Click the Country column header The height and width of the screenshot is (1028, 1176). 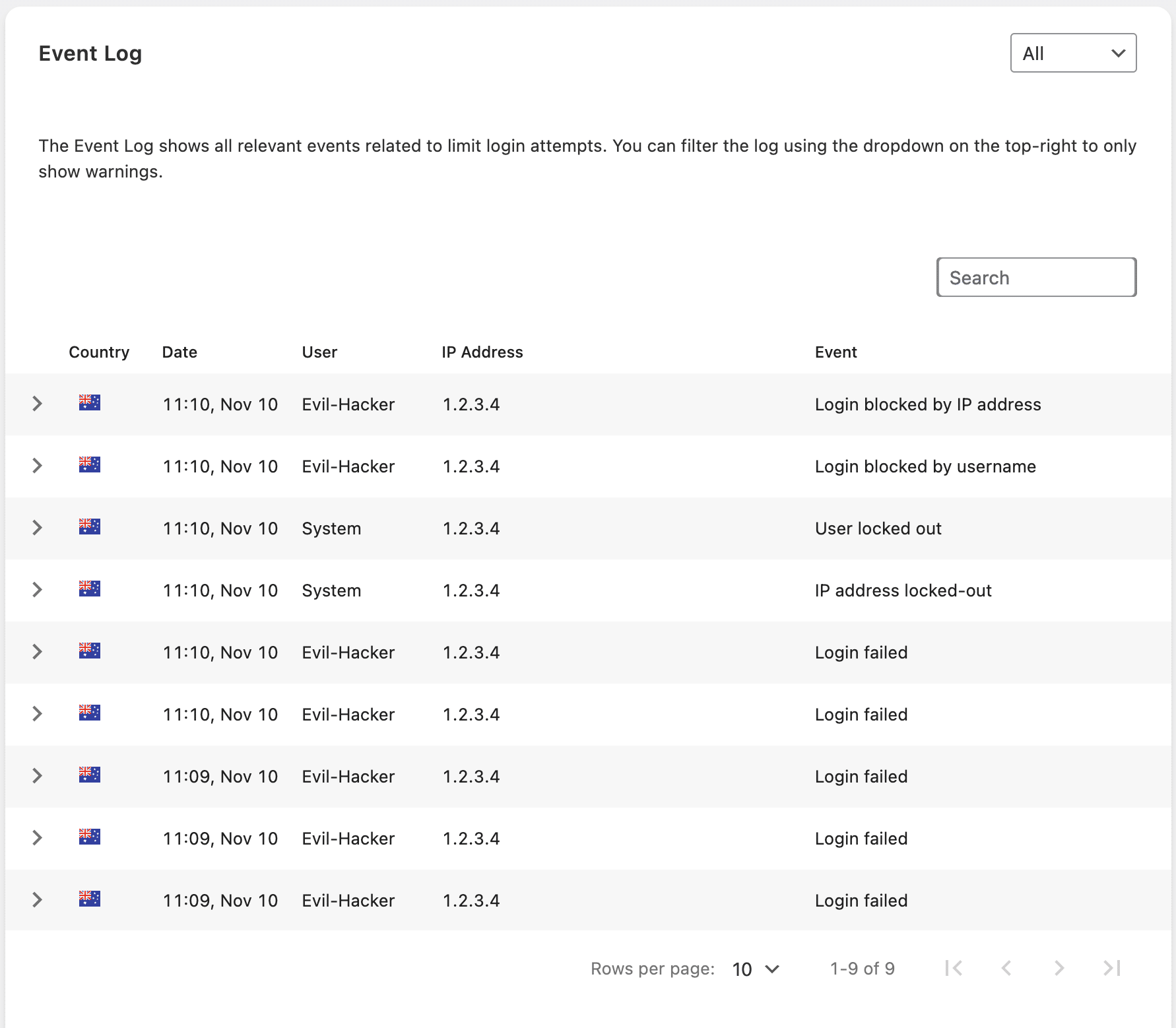click(x=99, y=352)
